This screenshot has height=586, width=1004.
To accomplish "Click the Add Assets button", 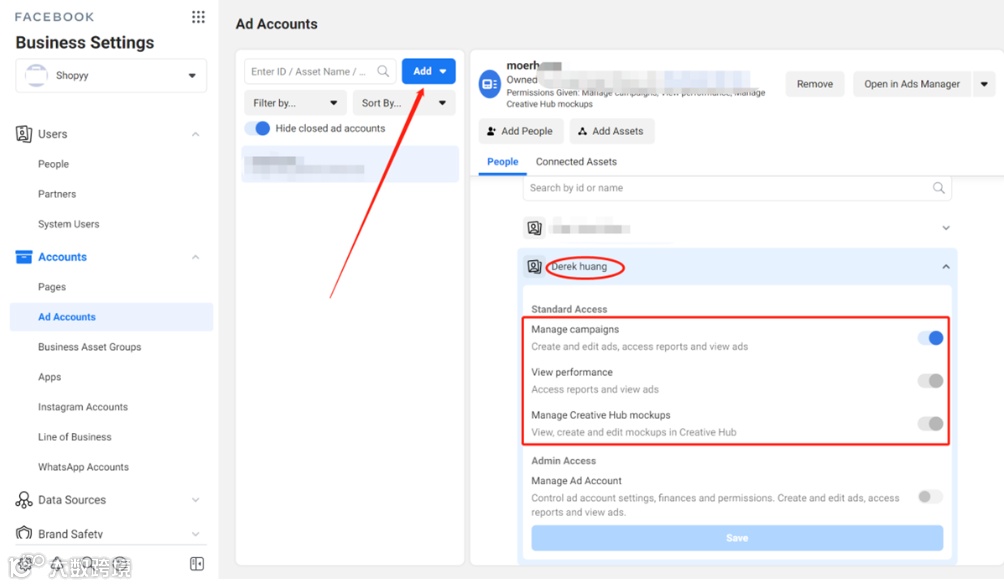I will pos(611,131).
